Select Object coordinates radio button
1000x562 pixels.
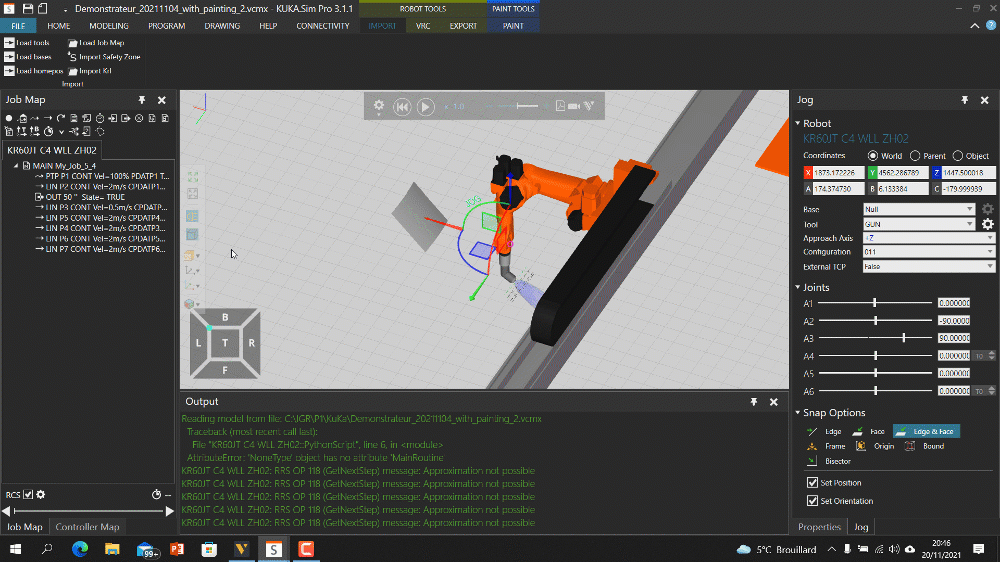pyautogui.click(x=957, y=156)
